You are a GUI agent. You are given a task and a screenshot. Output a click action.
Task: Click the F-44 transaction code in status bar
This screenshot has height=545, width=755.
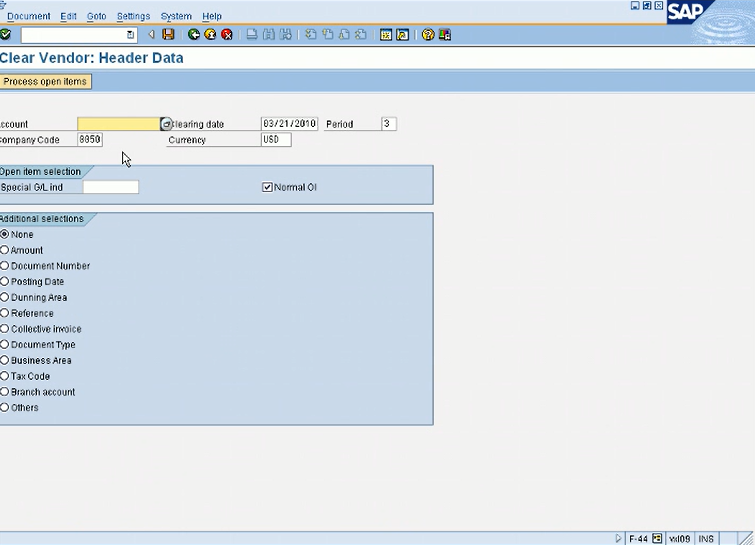pos(638,539)
